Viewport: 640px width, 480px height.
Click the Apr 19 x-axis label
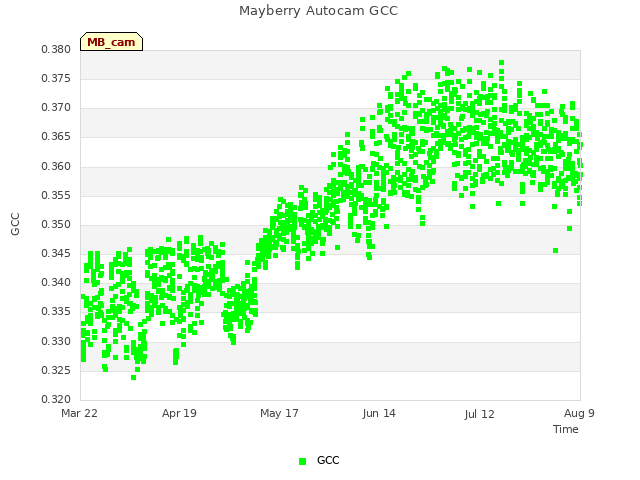pos(179,413)
